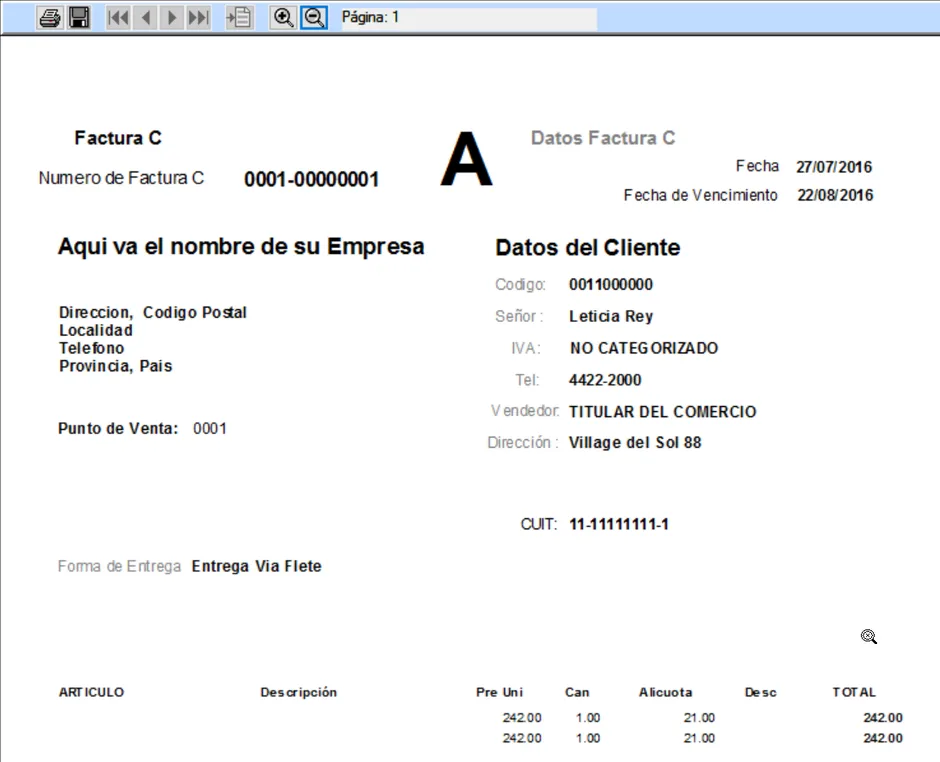Select due date 22/08/2016
This screenshot has height=762, width=940.
click(835, 195)
